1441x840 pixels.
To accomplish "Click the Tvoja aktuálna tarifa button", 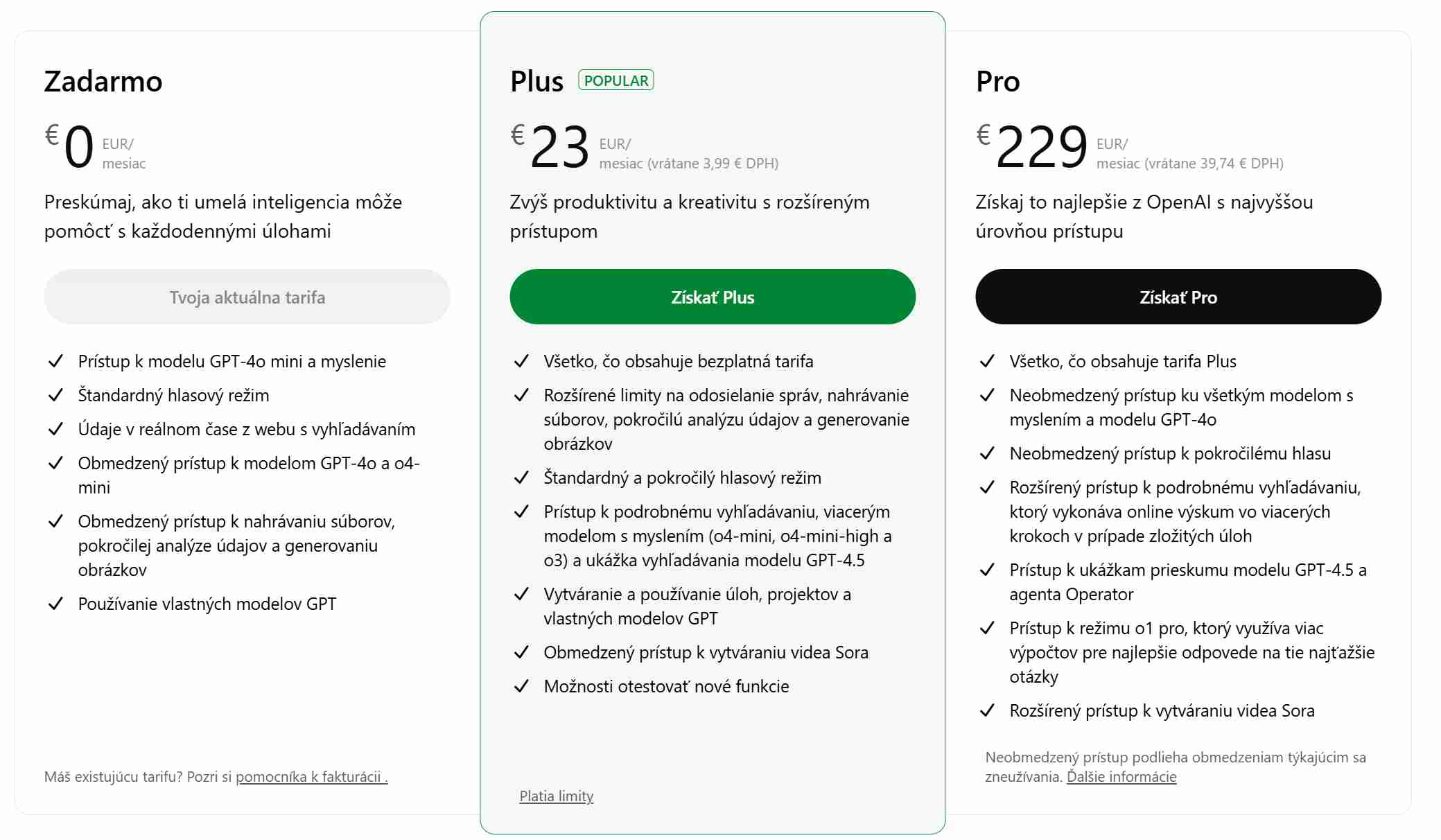I will (247, 297).
